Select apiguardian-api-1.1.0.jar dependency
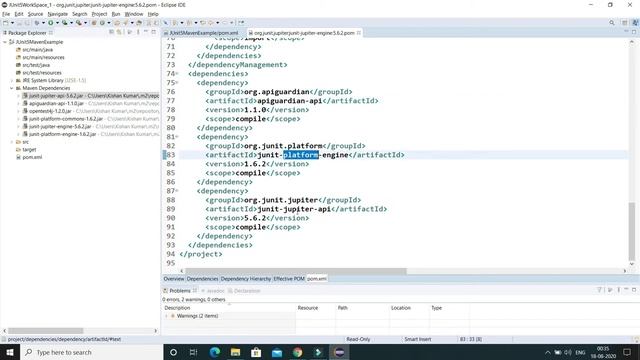The image size is (640, 360). (56, 104)
